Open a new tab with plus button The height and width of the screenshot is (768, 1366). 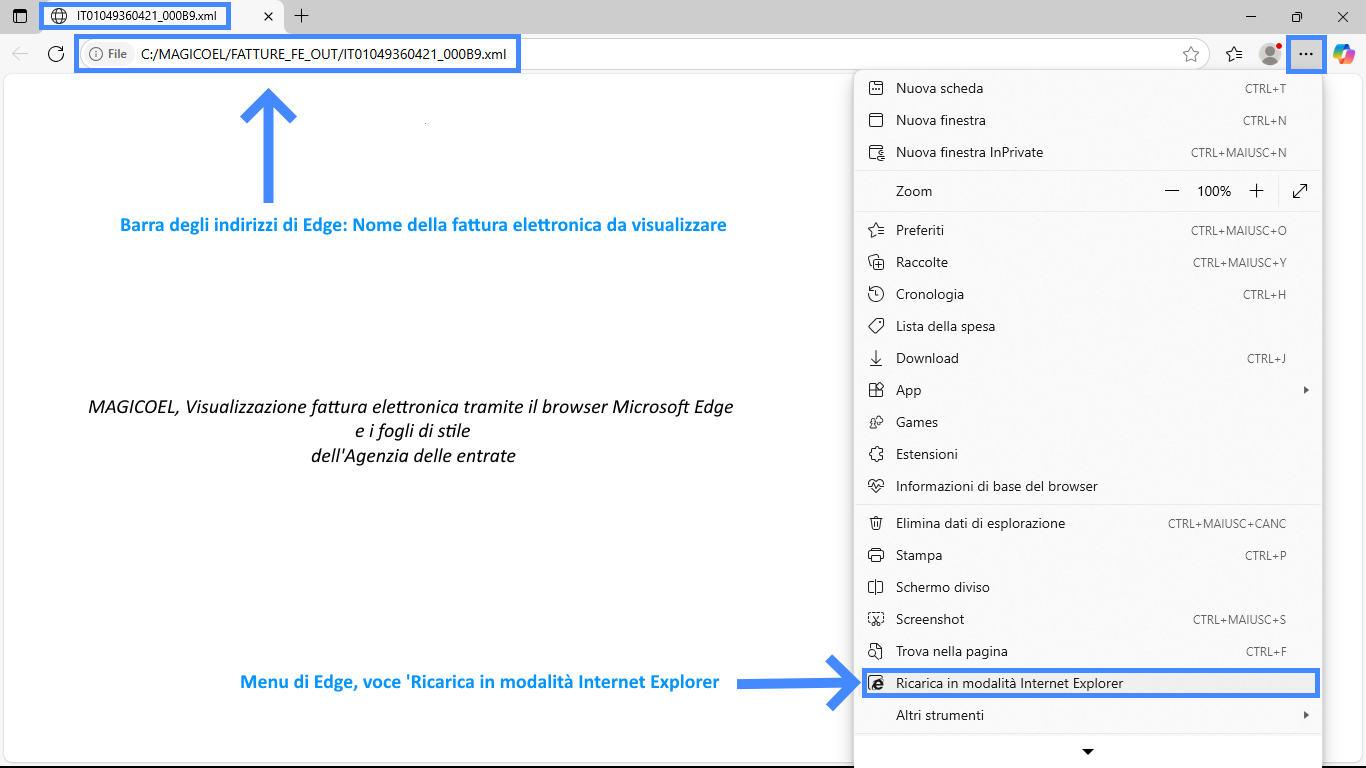click(x=301, y=16)
